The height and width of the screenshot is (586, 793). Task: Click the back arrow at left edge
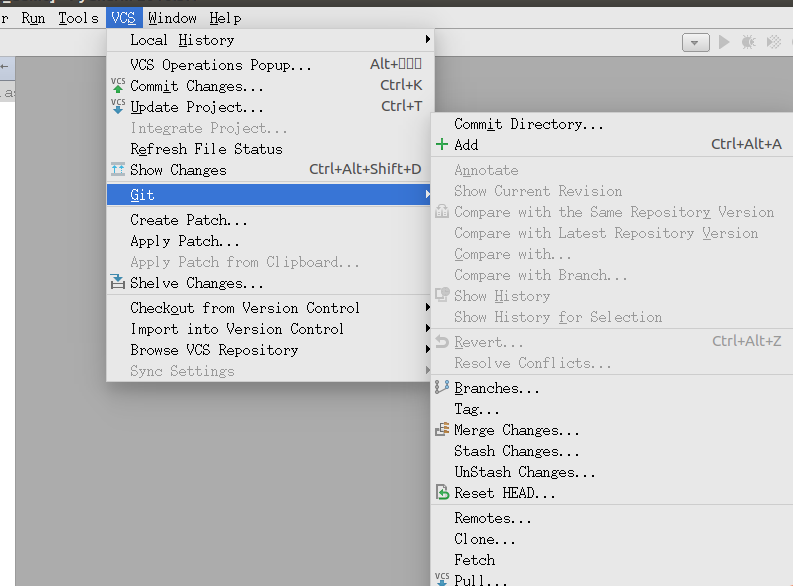coord(5,67)
